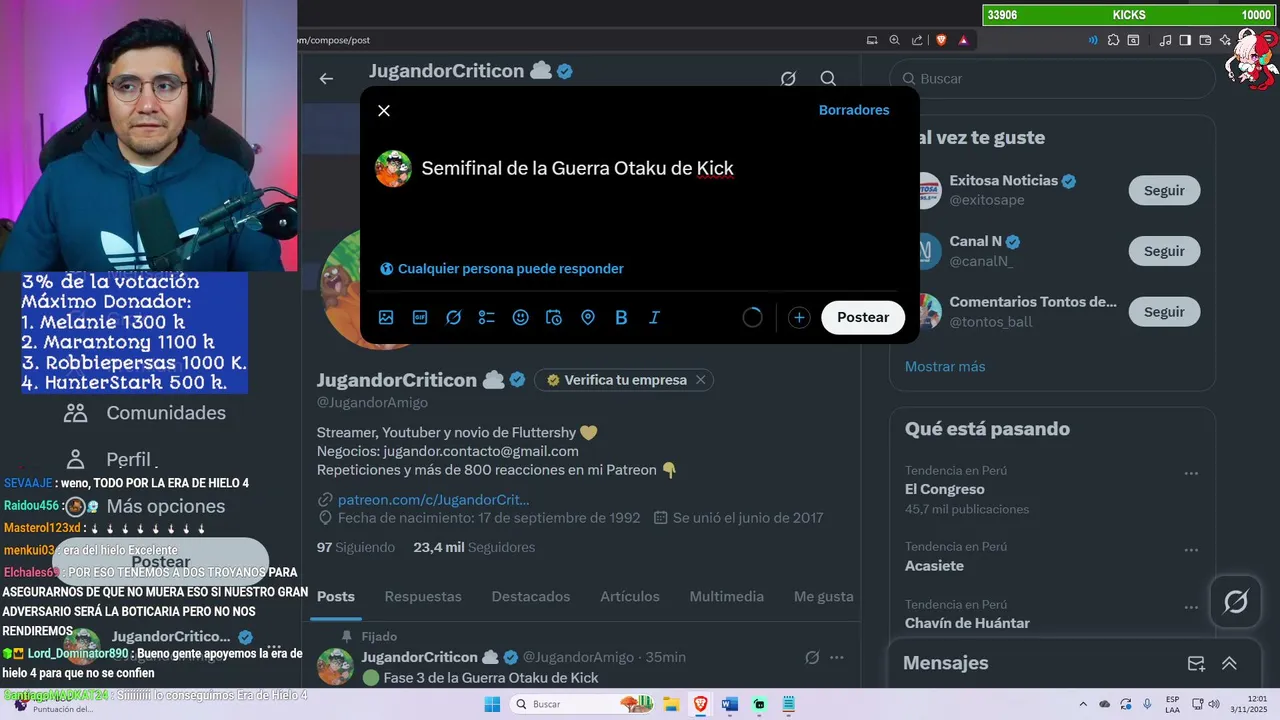The width and height of the screenshot is (1280, 720).
Task: Schedule the post with calendar icon
Action: [x=554, y=317]
